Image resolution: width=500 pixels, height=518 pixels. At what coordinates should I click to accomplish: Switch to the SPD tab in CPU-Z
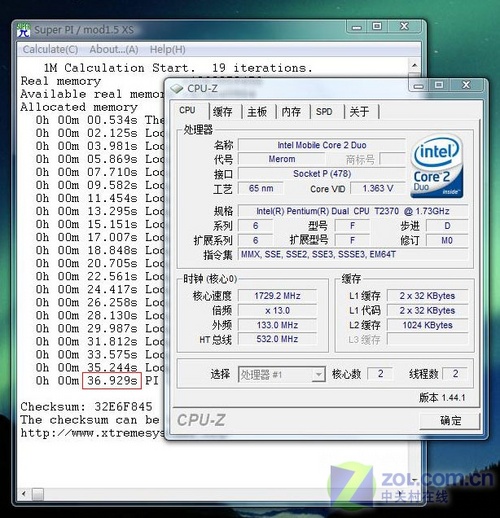(x=324, y=111)
